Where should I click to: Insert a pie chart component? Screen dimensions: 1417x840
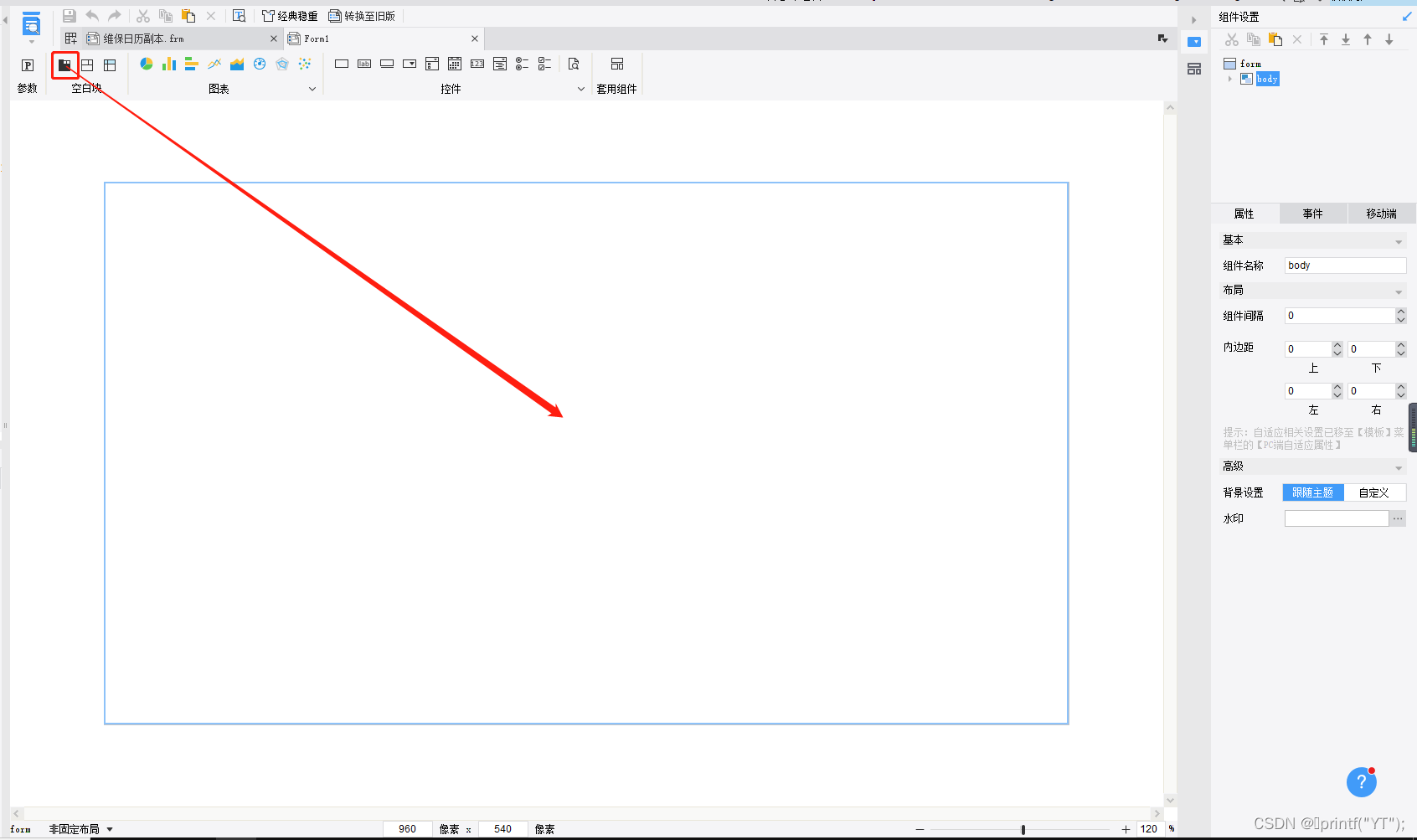tap(147, 64)
